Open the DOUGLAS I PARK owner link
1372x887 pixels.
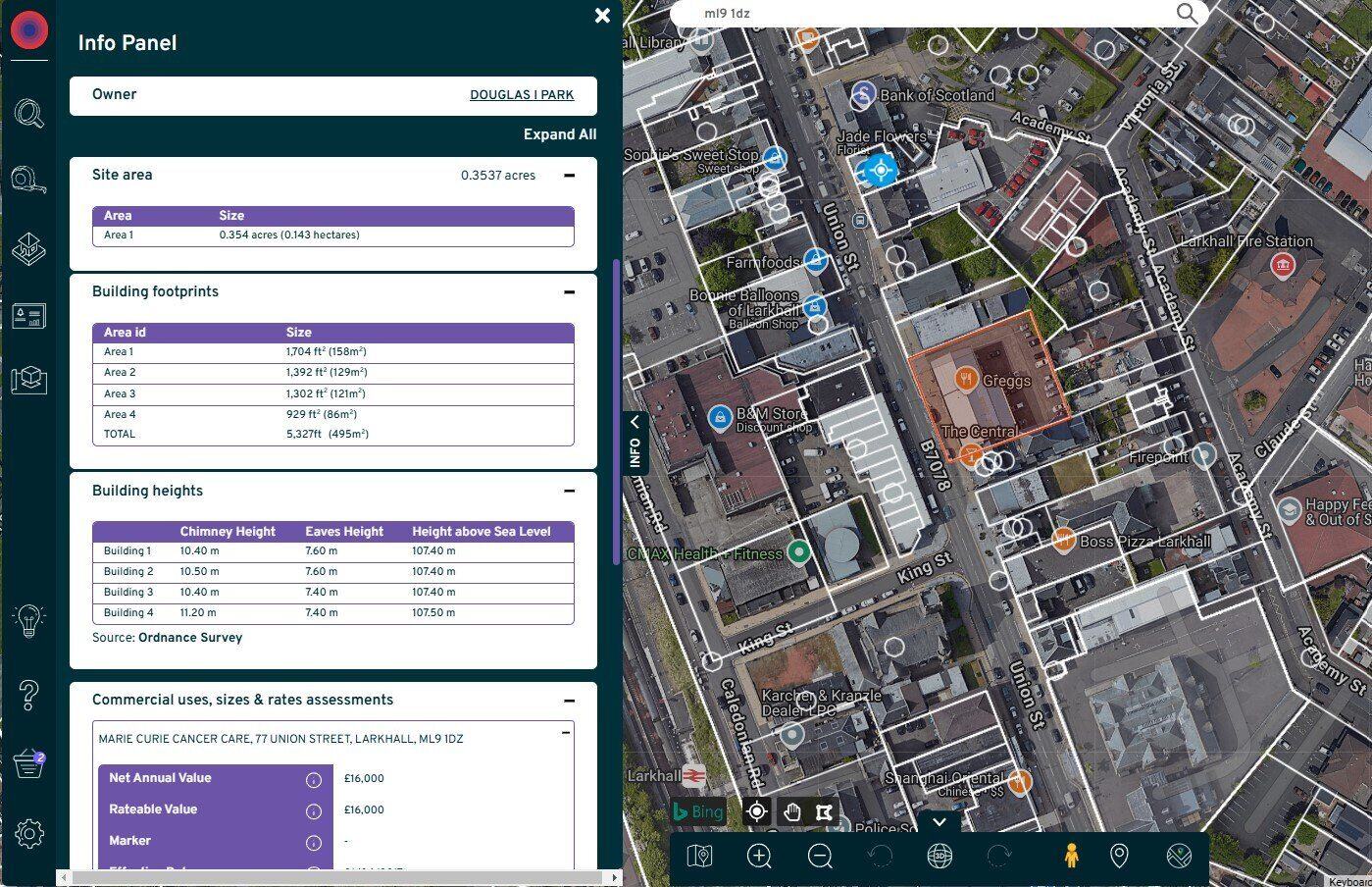[522, 95]
